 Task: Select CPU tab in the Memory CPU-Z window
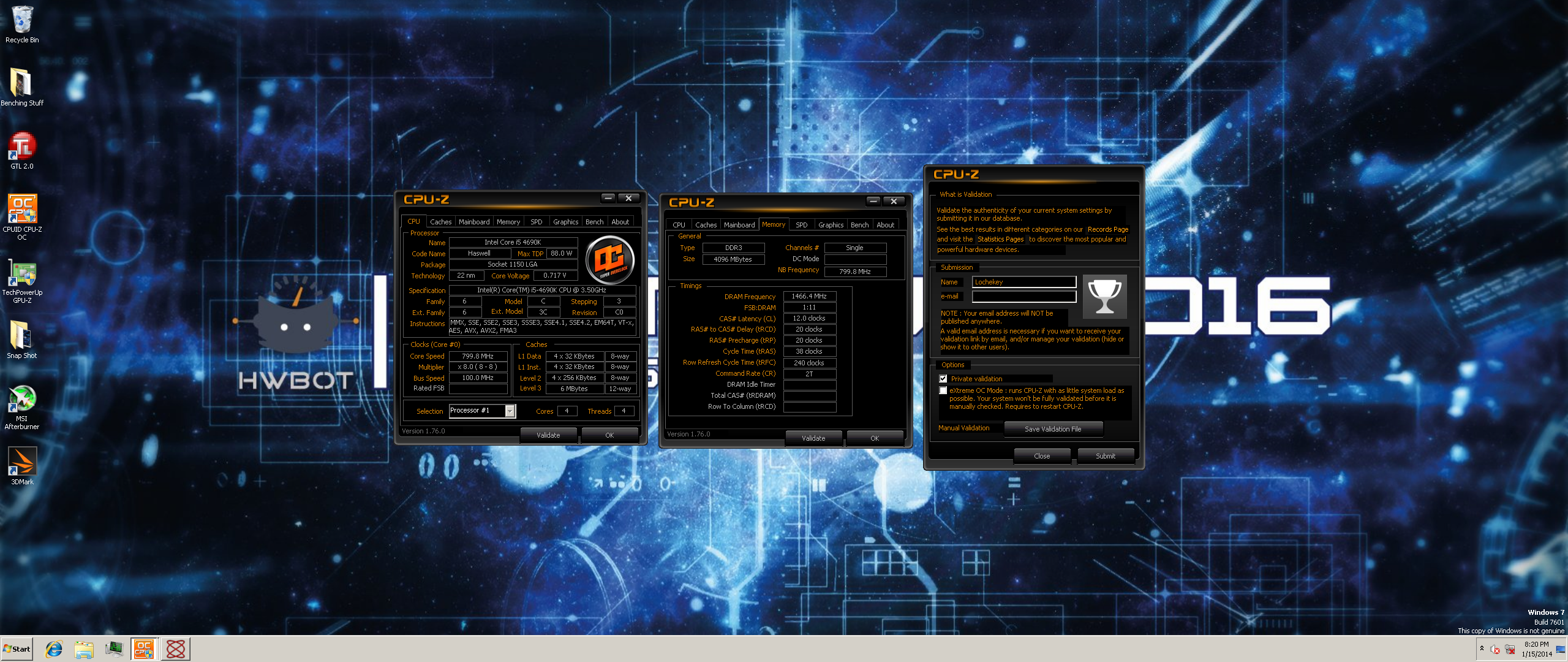(x=679, y=225)
